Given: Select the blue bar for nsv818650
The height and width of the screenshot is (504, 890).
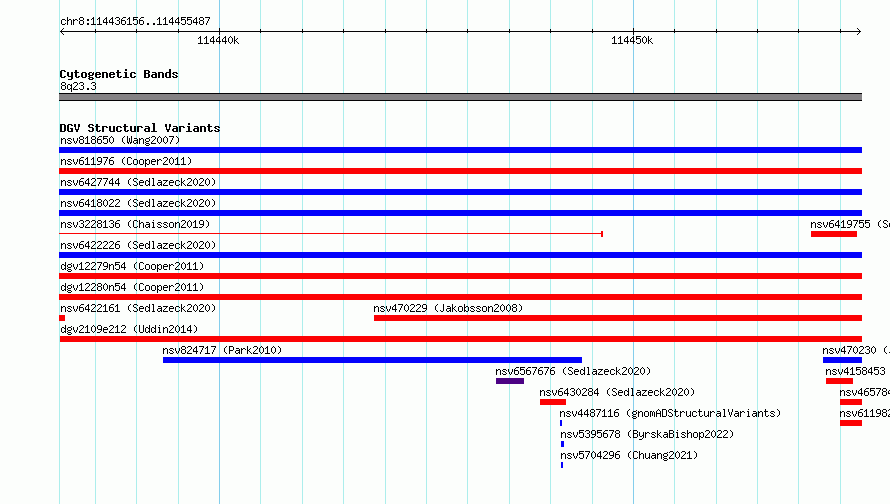Looking at the screenshot, I should (460, 150).
